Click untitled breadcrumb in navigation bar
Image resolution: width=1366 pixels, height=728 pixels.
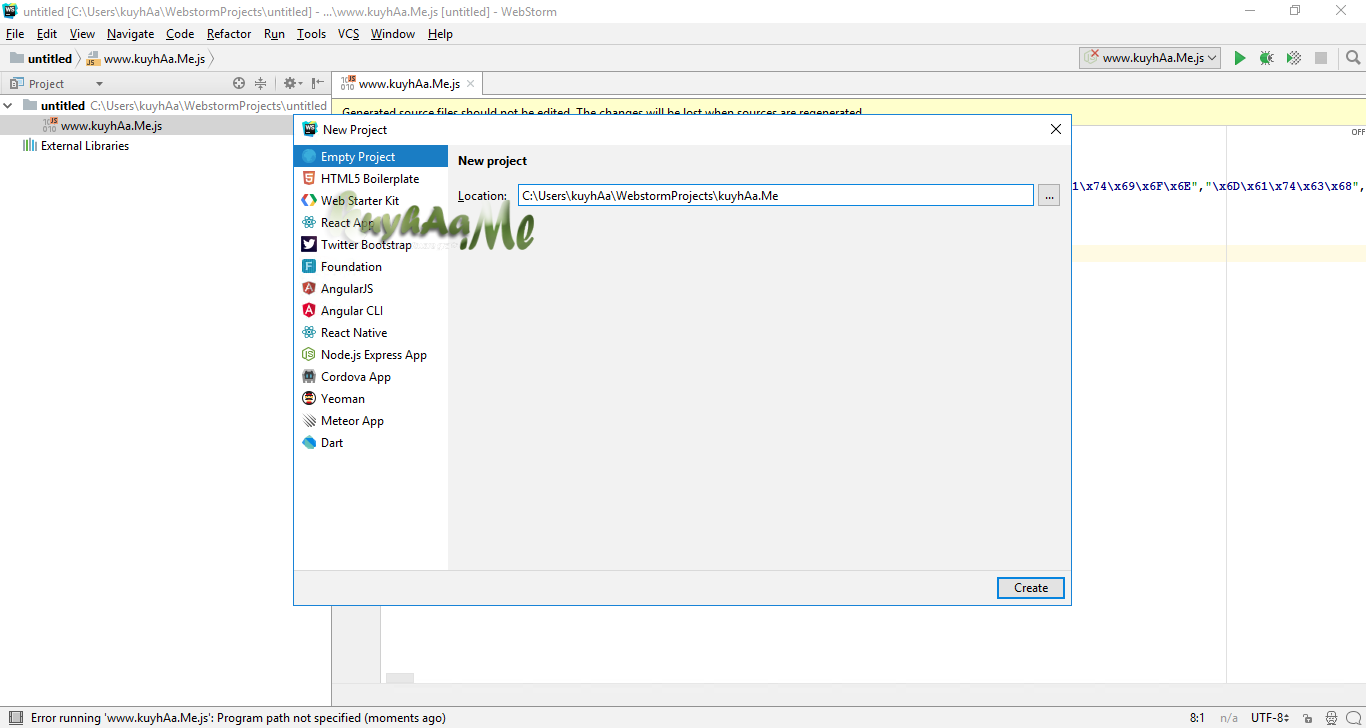point(41,59)
